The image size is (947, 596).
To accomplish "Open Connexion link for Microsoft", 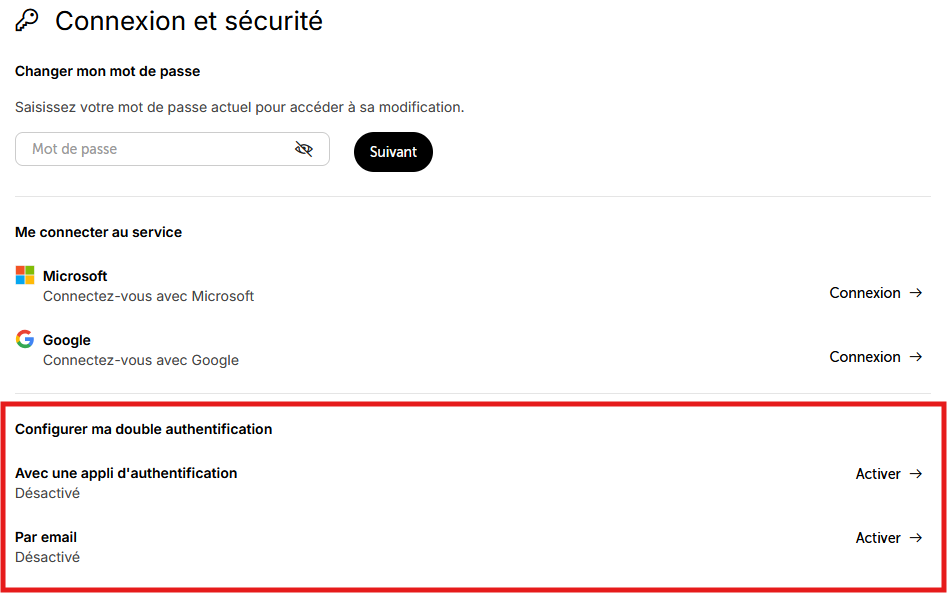I will (876, 293).
